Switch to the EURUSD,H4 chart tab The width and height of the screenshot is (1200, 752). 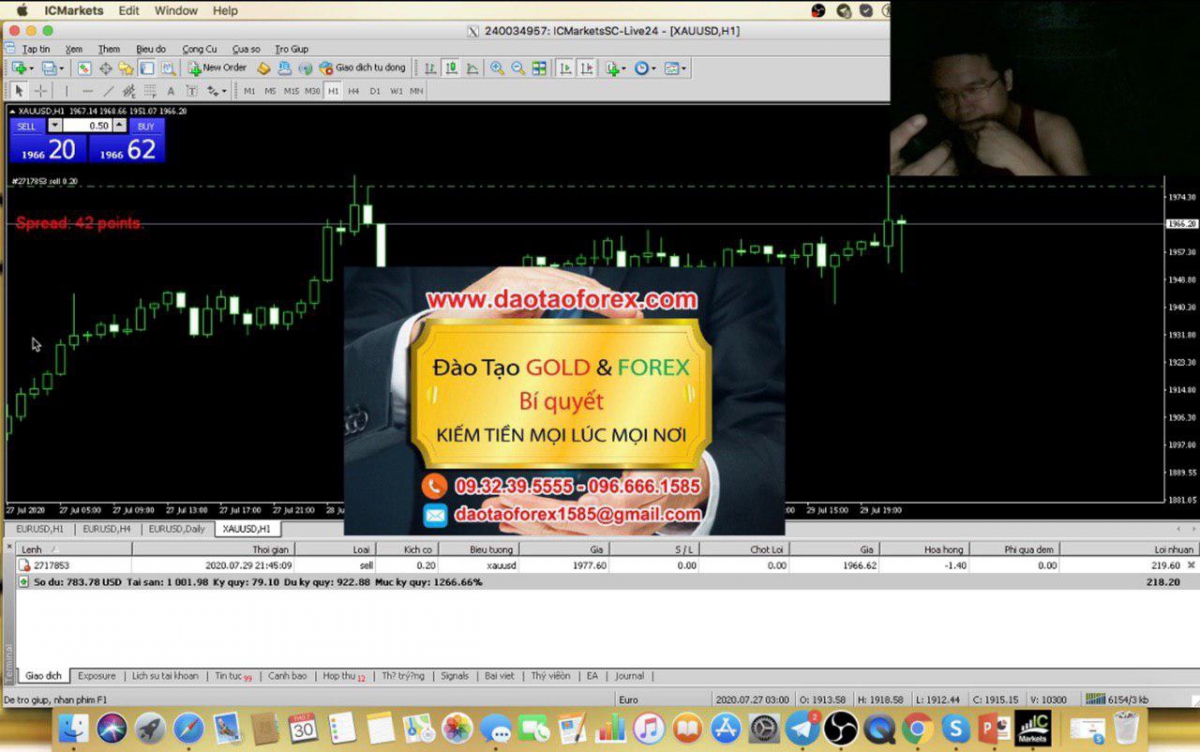pyautogui.click(x=106, y=528)
